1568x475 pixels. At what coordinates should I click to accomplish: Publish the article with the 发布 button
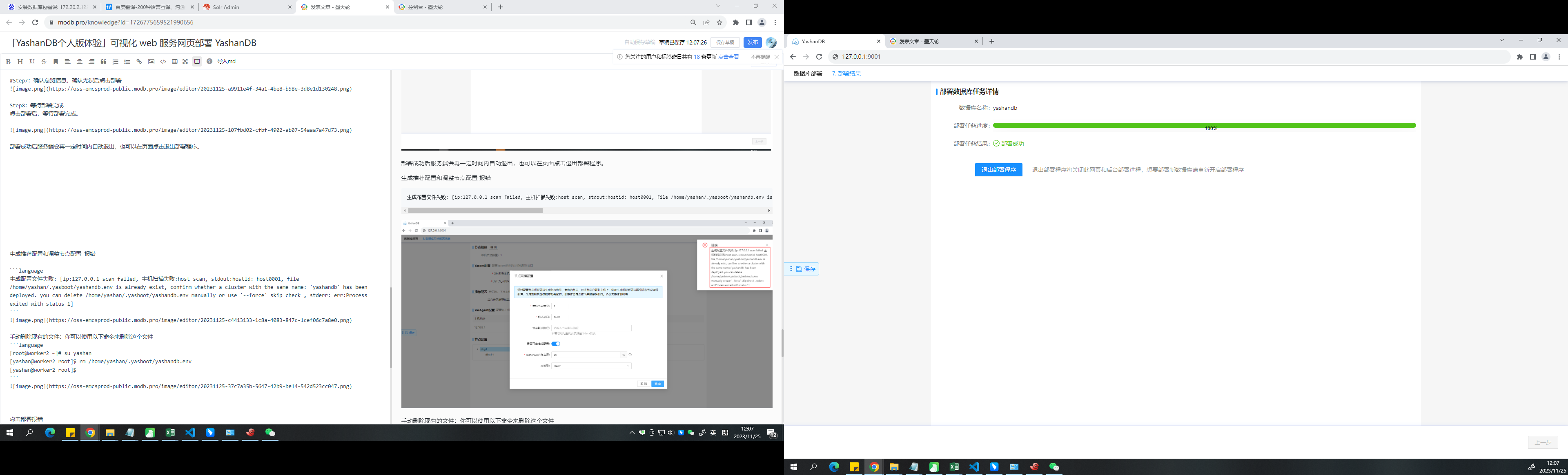pos(752,42)
